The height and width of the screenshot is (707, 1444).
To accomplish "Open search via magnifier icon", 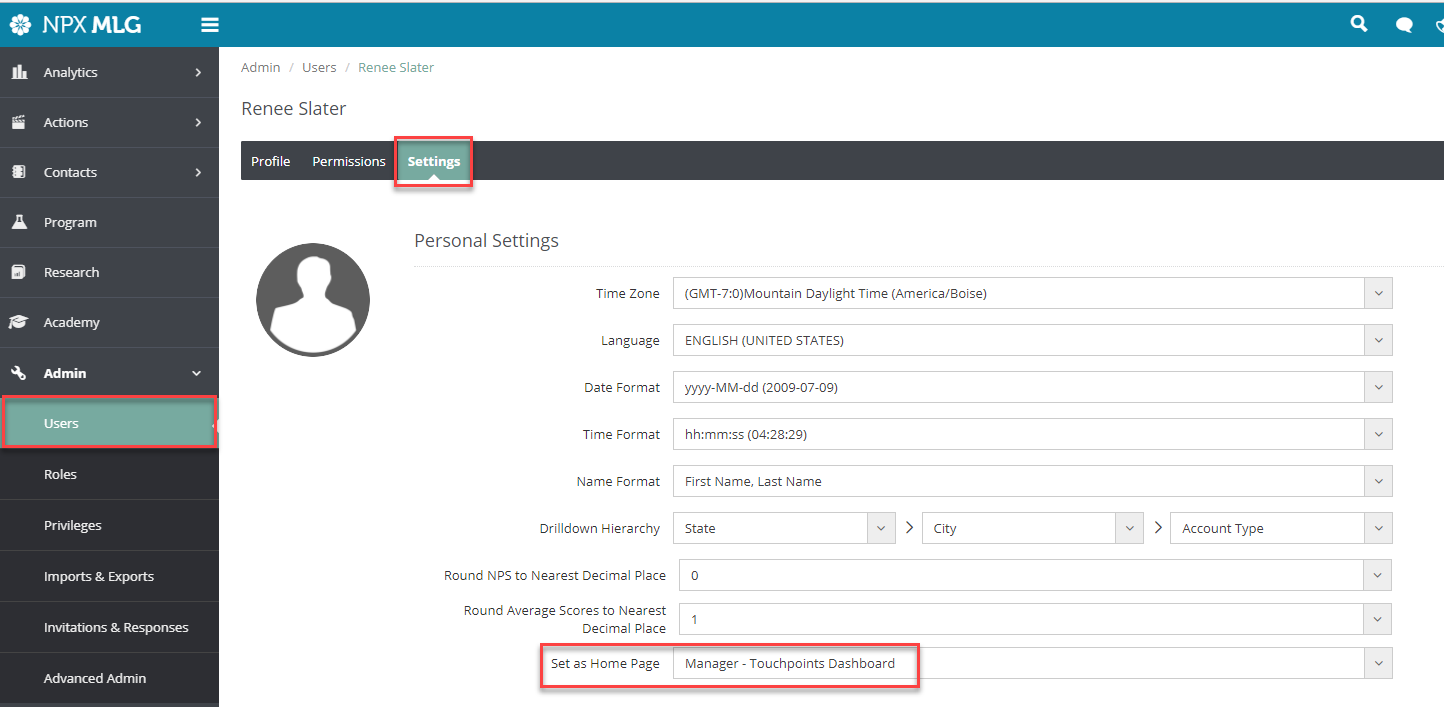I will coord(1358,24).
